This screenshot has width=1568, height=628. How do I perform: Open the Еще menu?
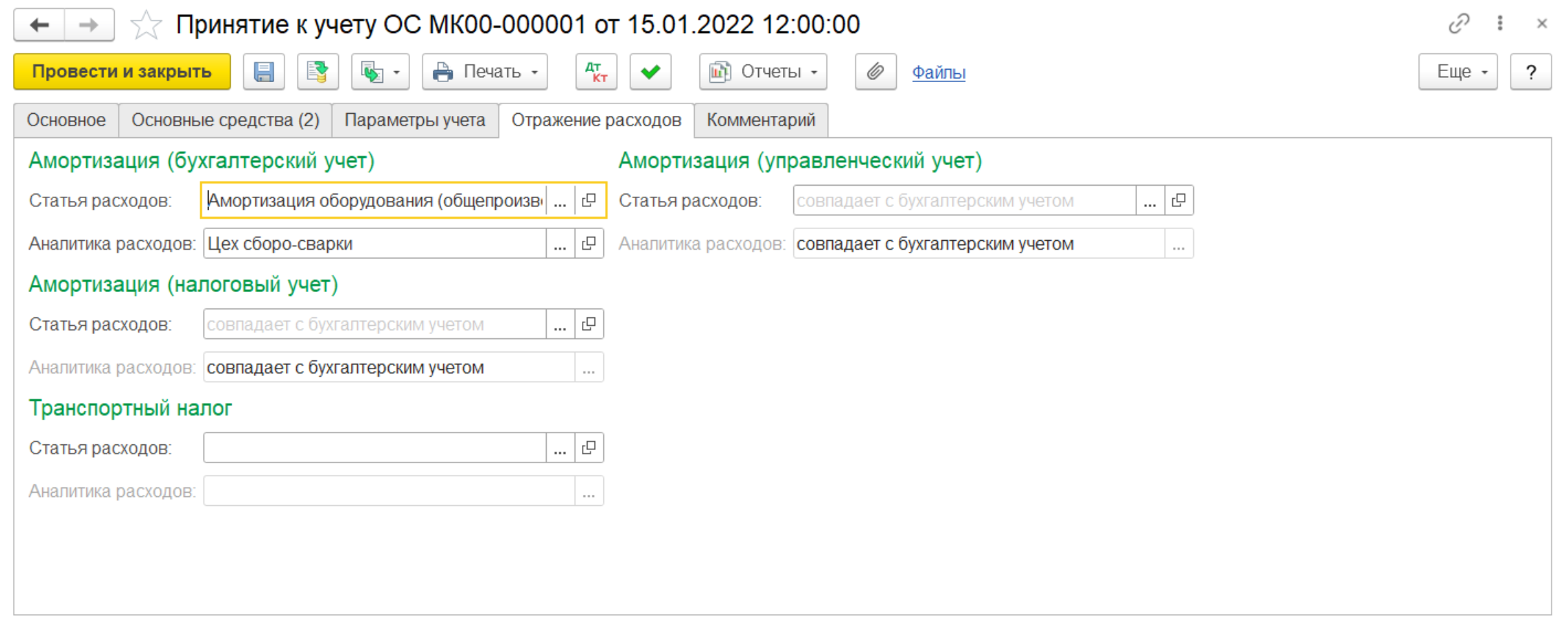click(1457, 72)
